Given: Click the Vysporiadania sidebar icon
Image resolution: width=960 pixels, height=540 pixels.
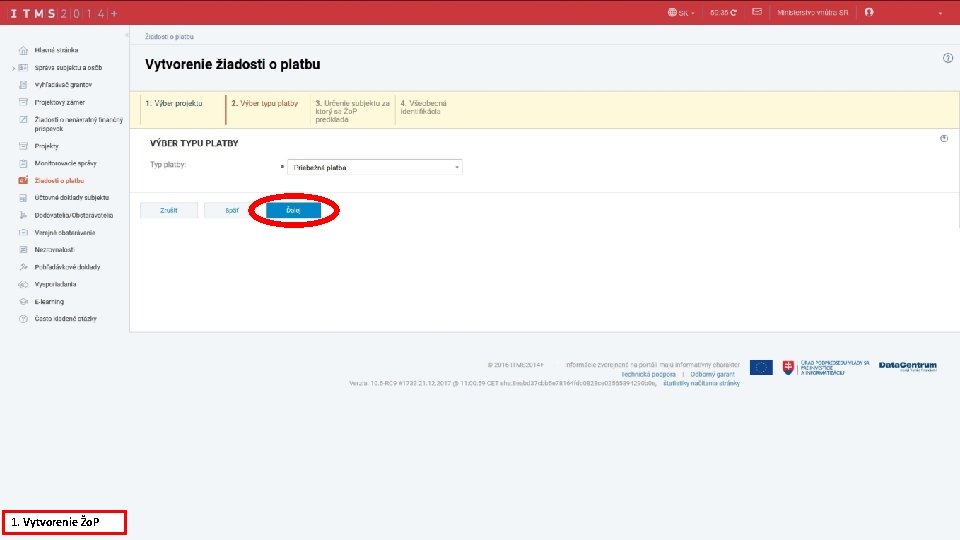Looking at the screenshot, I should pos(23,284).
